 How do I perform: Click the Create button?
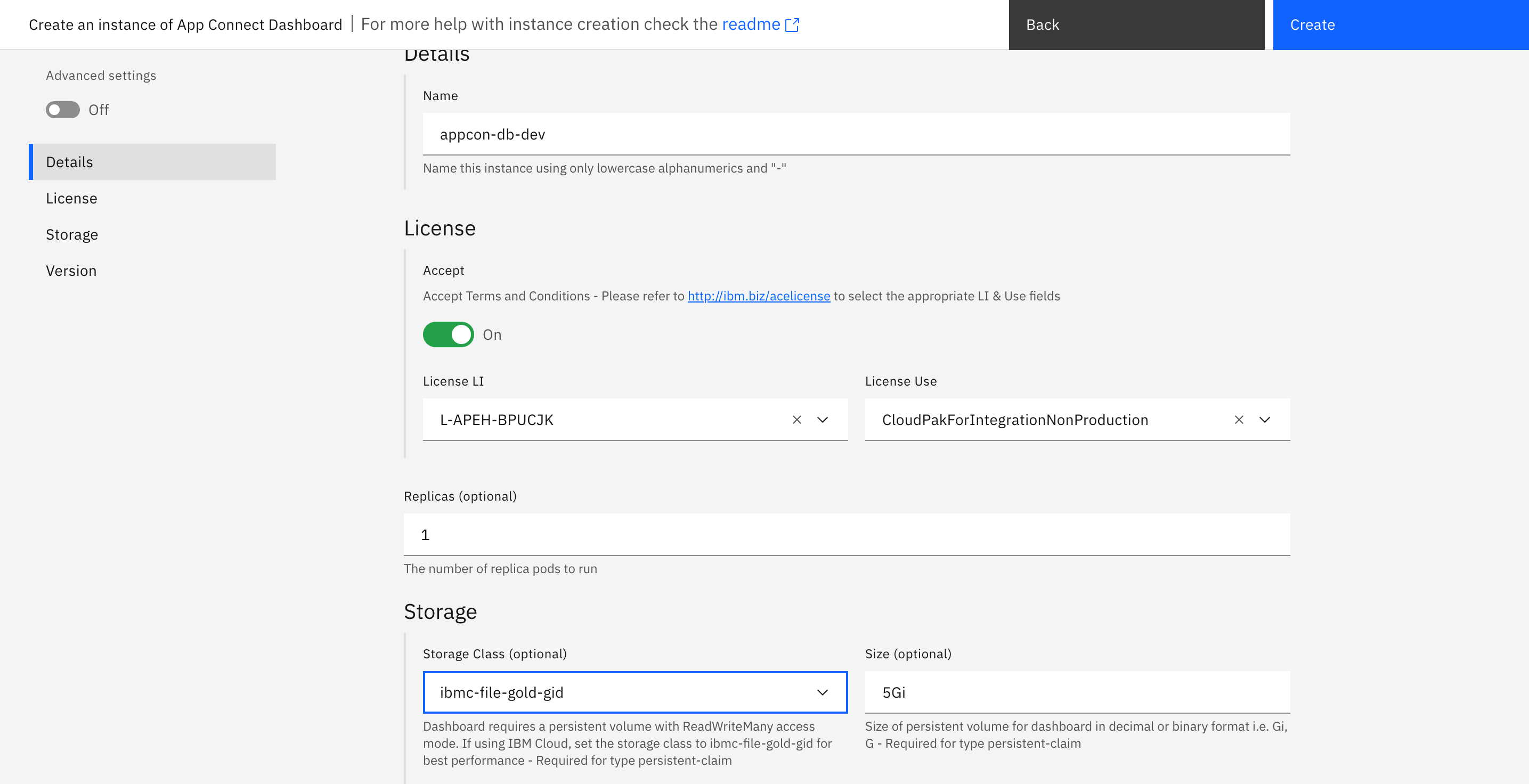(x=1399, y=24)
